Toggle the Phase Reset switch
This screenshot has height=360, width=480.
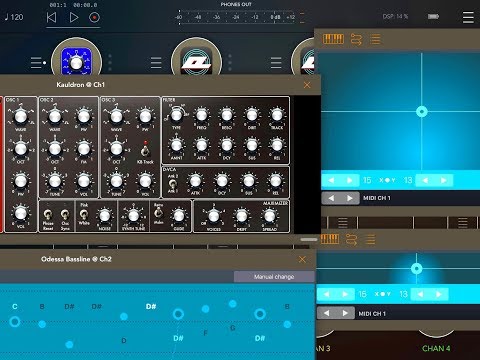48,215
